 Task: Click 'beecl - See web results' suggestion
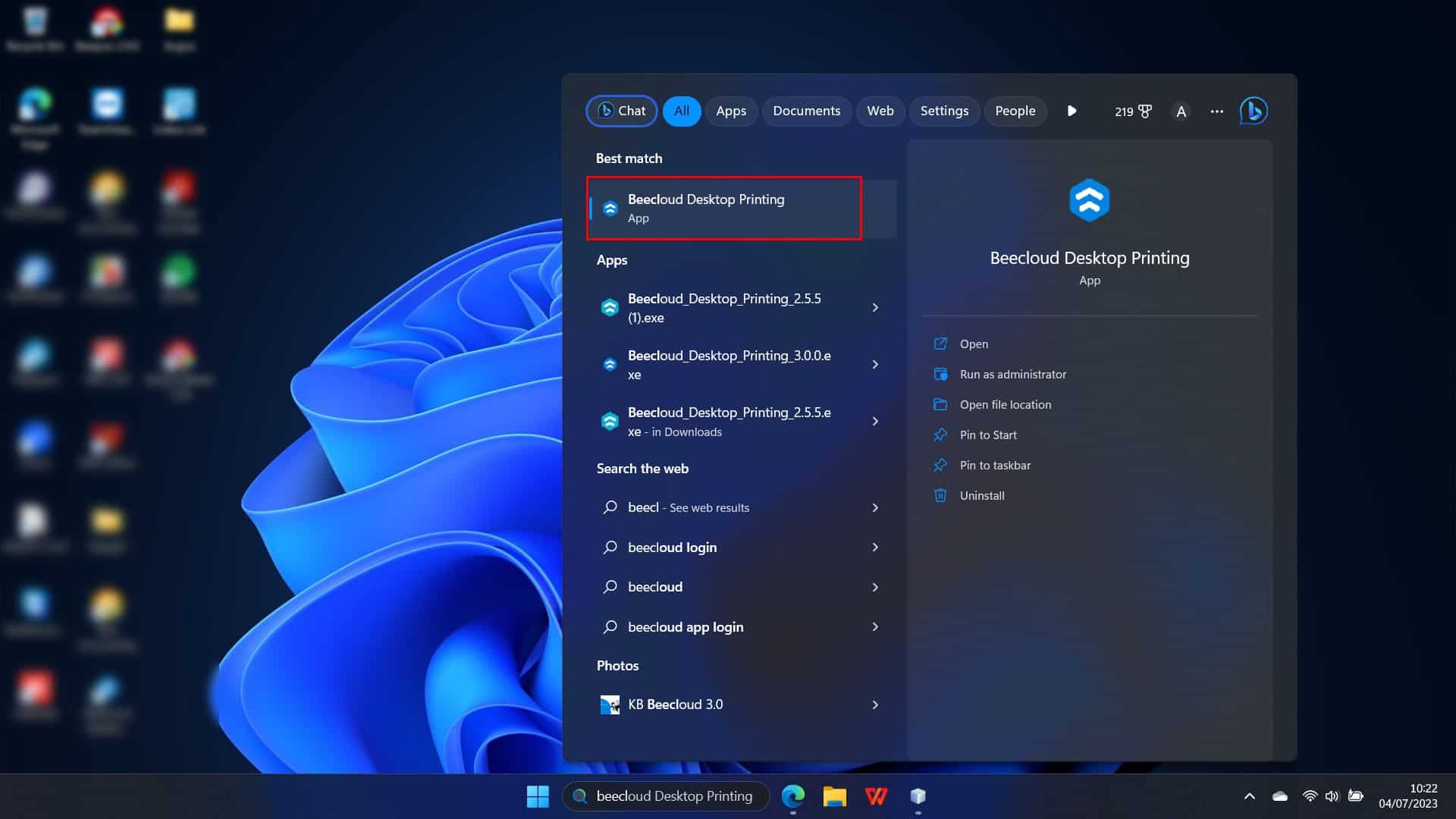pyautogui.click(x=724, y=507)
